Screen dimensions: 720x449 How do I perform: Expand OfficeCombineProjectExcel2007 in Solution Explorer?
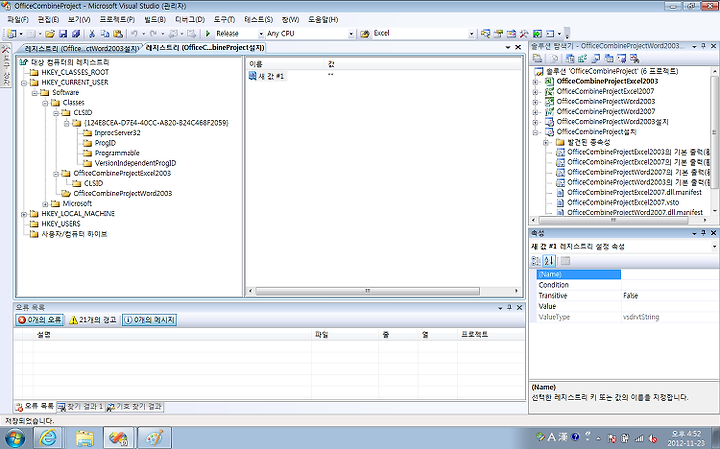click(x=535, y=92)
